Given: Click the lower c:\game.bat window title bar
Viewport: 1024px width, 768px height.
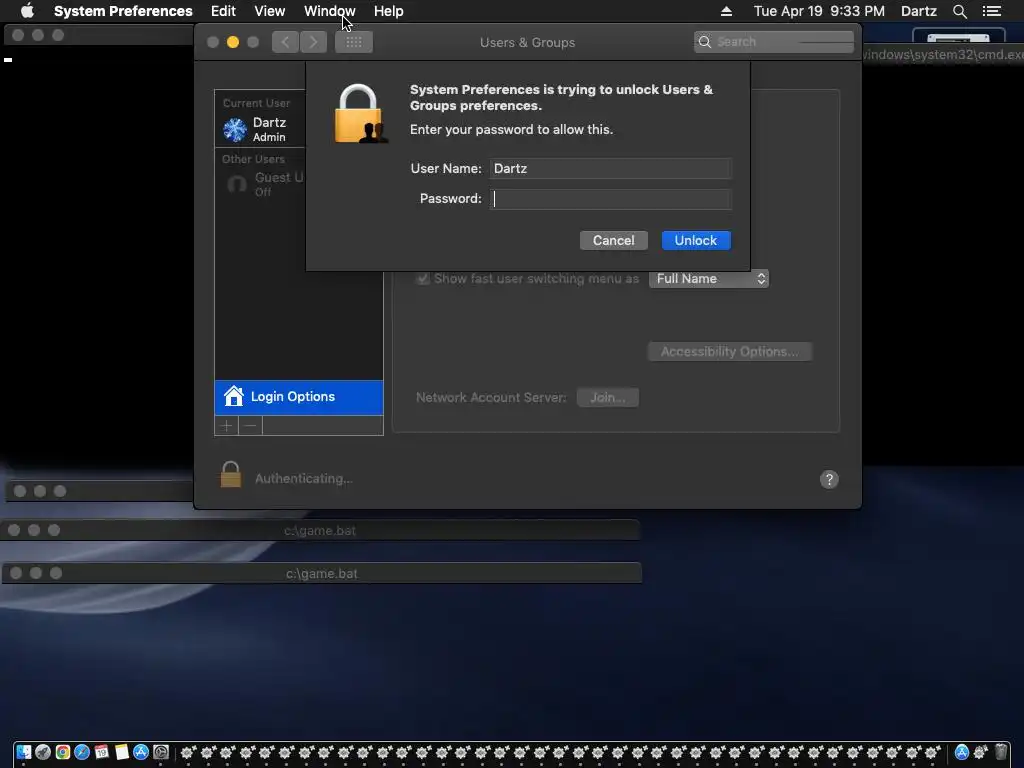Looking at the screenshot, I should (322, 573).
